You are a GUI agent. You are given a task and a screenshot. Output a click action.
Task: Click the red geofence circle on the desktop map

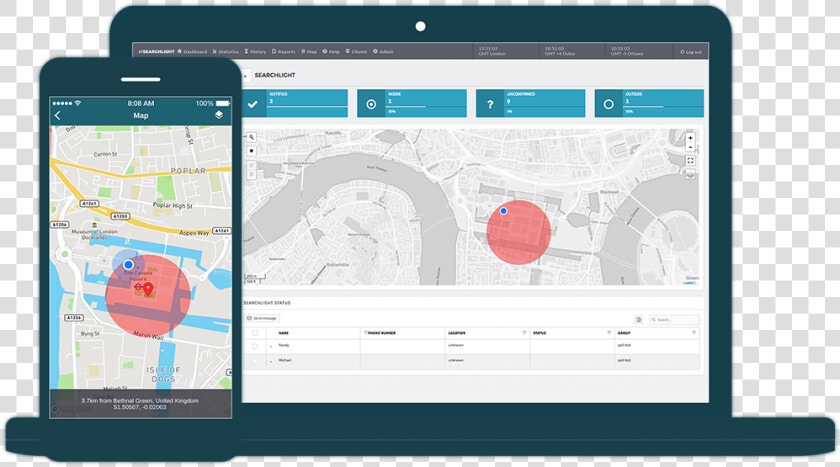(519, 232)
